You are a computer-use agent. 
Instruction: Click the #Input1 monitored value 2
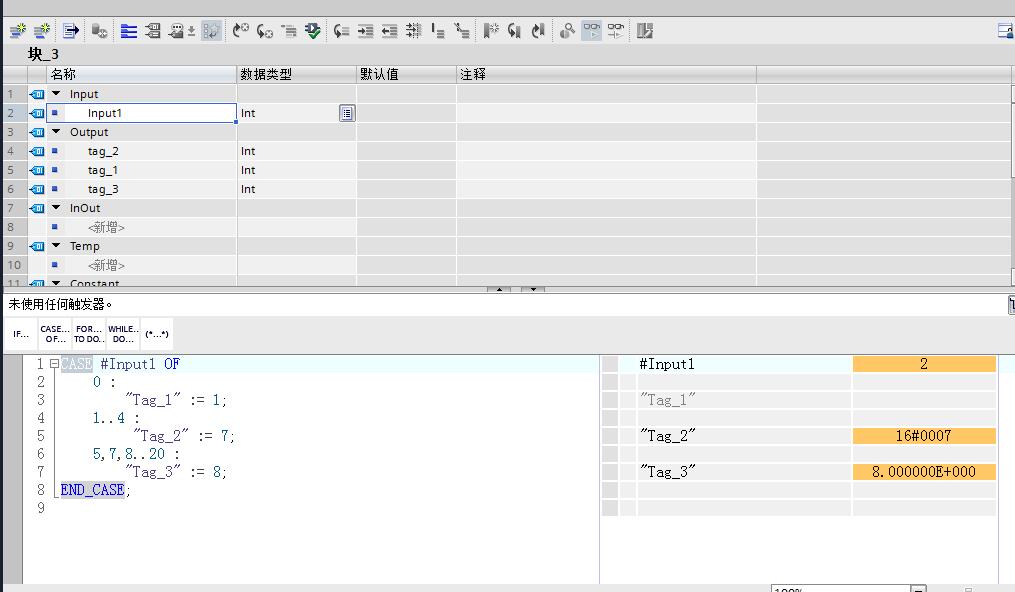(924, 364)
